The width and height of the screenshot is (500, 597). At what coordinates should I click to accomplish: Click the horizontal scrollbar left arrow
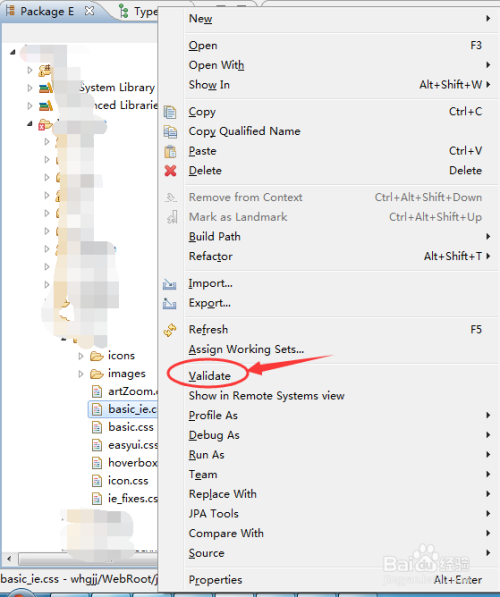point(9,560)
